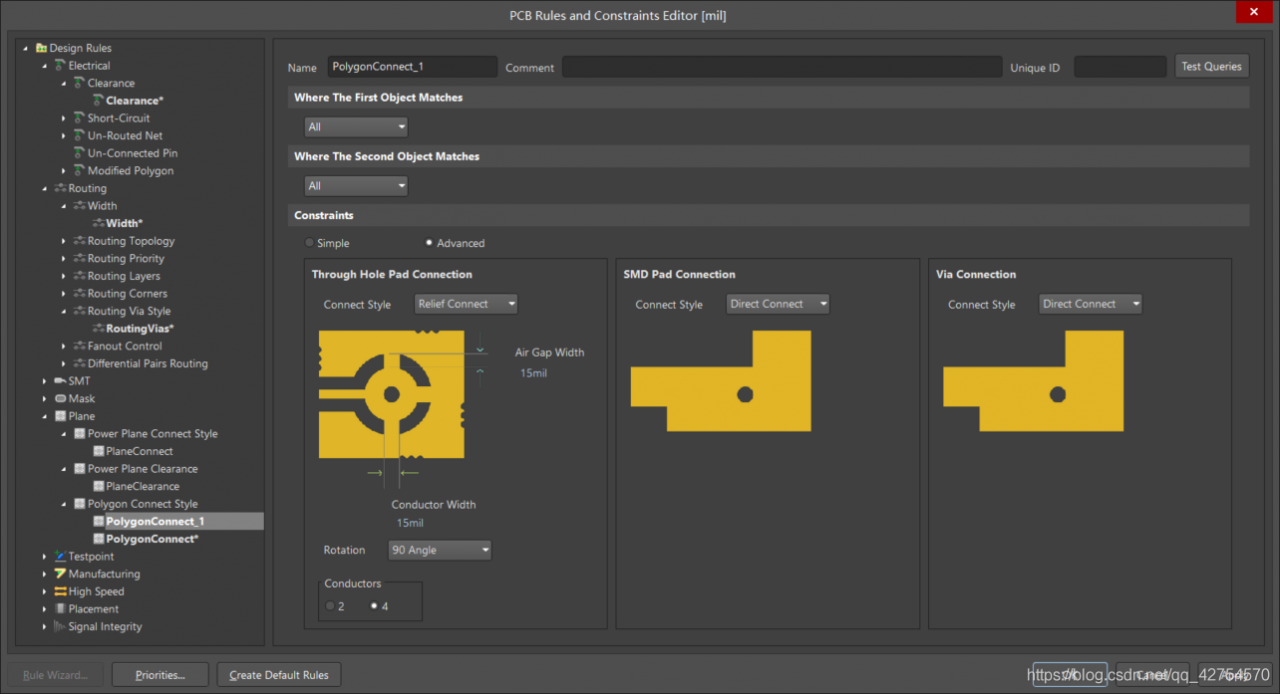Click the Air Gap Width 15mil value
Image resolution: width=1280 pixels, height=694 pixels.
[x=533, y=373]
